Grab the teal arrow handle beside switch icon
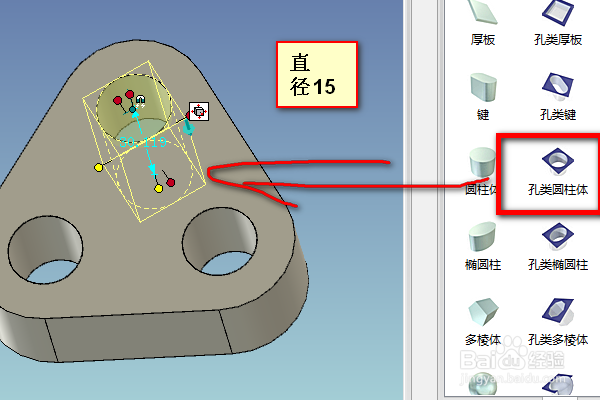This screenshot has width=600, height=400. [x=188, y=127]
